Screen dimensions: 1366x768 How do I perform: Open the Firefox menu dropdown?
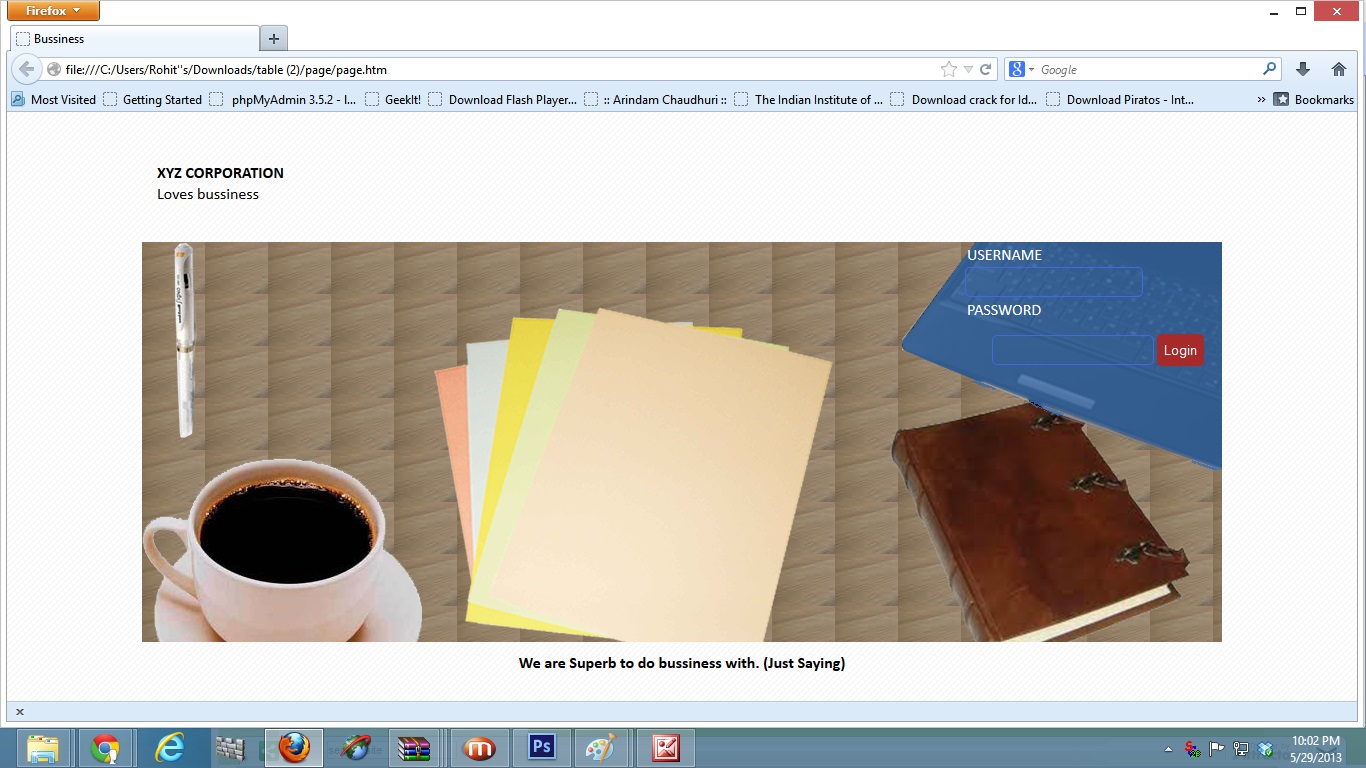[53, 11]
